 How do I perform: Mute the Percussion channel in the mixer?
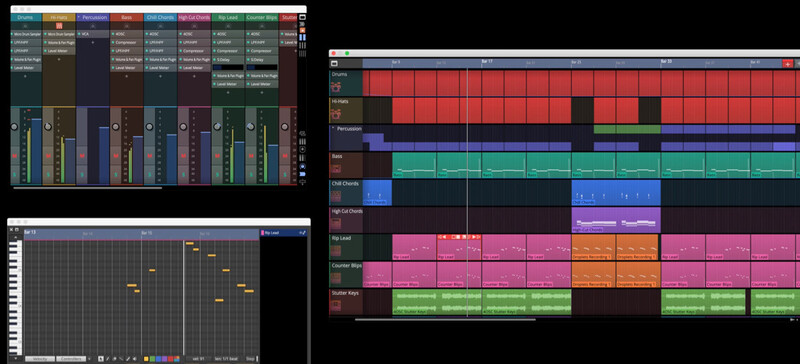82,156
